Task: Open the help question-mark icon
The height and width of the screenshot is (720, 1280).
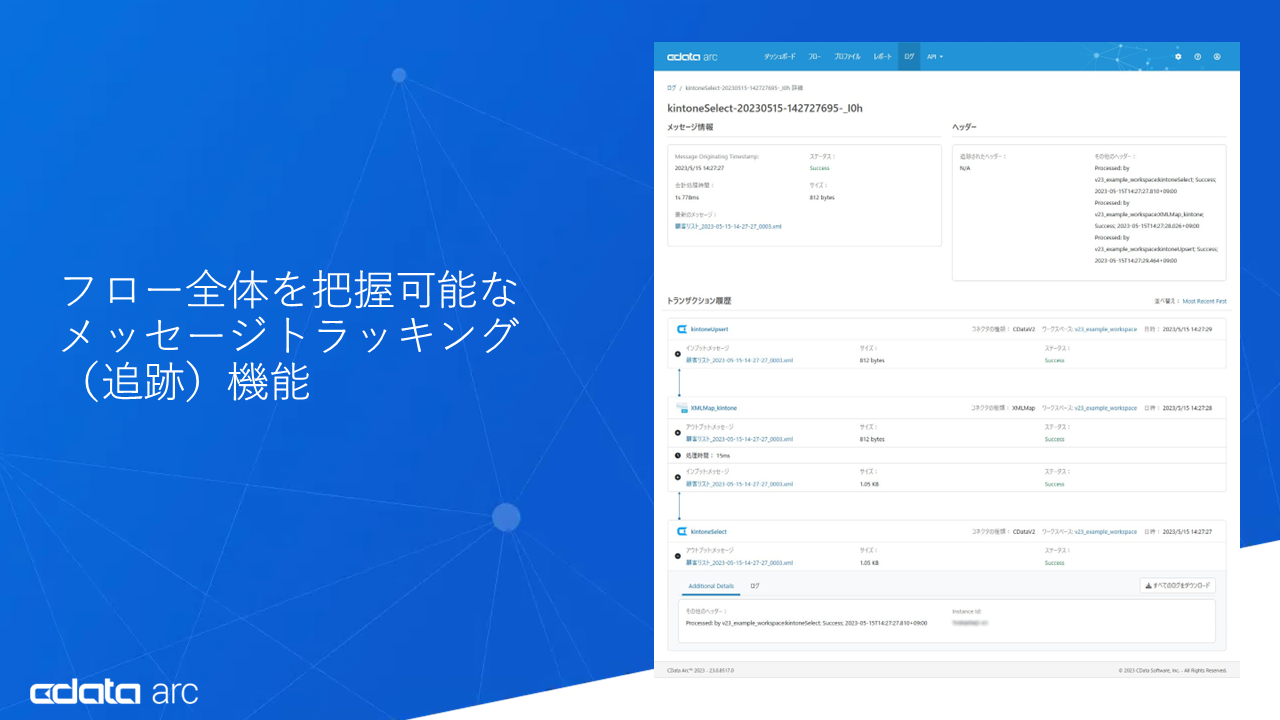Action: point(1197,56)
